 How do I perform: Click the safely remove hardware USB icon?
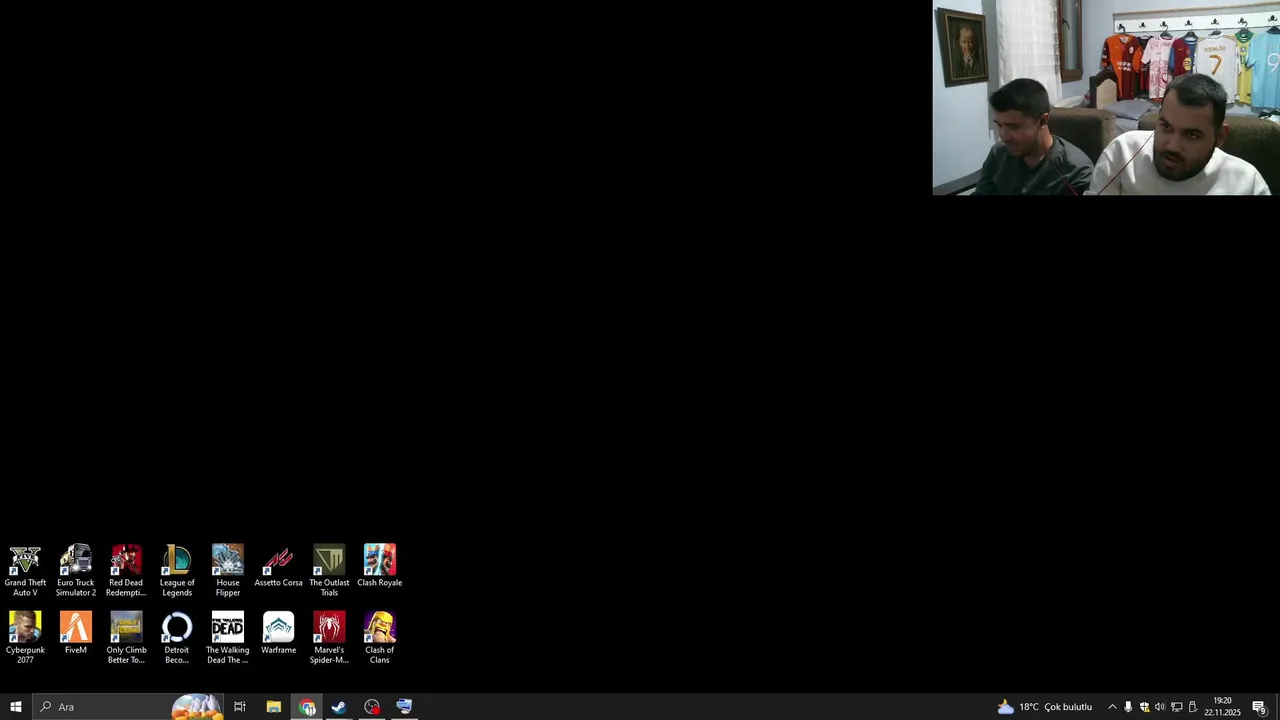pyautogui.click(x=1192, y=707)
